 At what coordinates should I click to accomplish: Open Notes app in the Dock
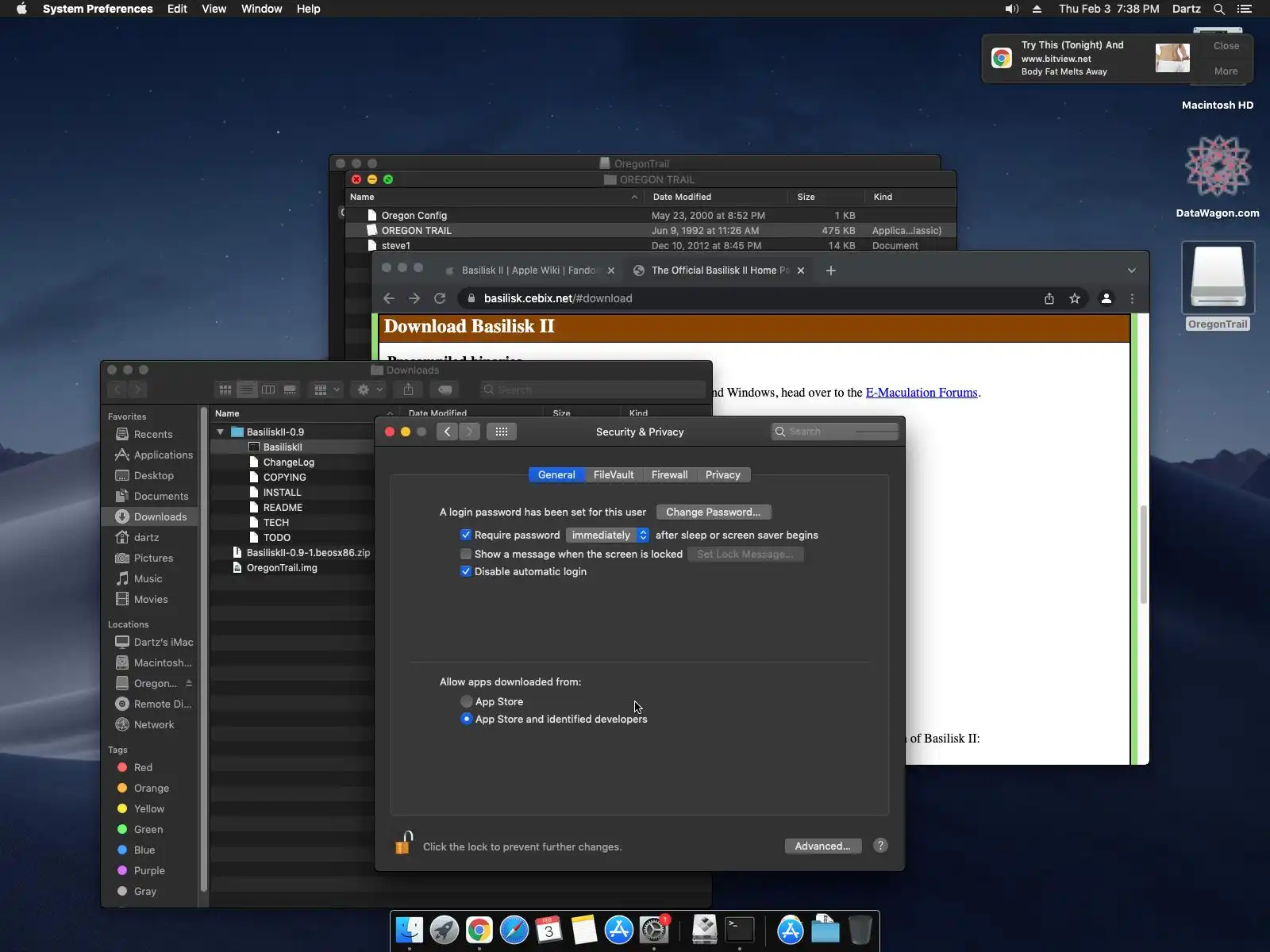coord(584,930)
